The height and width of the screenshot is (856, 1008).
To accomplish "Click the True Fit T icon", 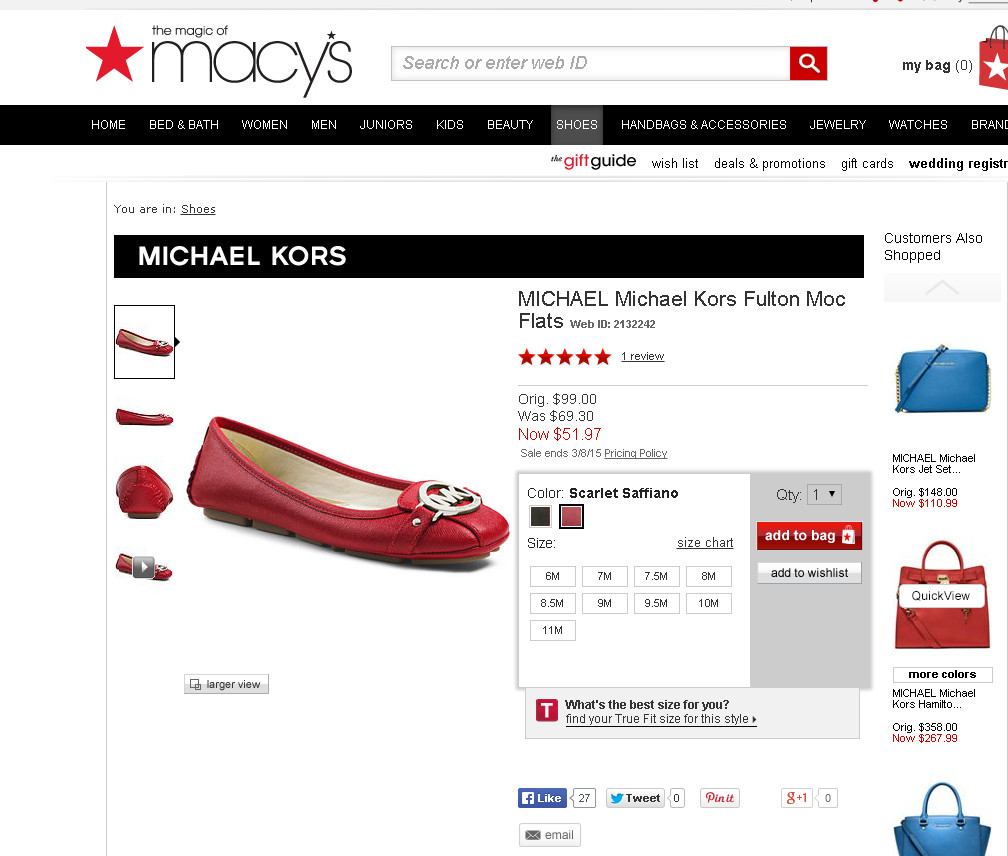I will pos(546,710).
